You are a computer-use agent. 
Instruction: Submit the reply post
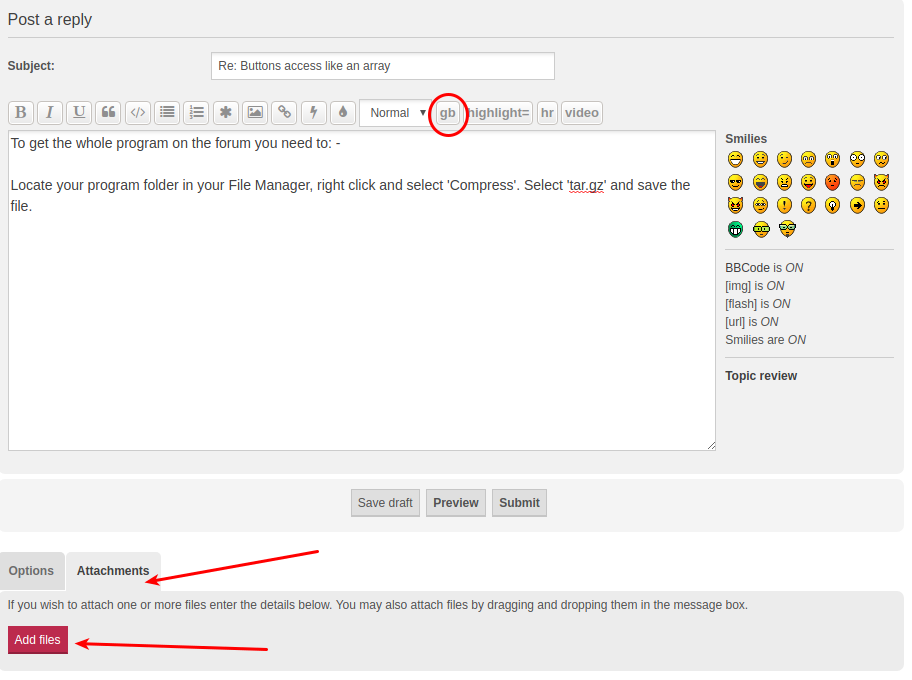tap(519, 503)
